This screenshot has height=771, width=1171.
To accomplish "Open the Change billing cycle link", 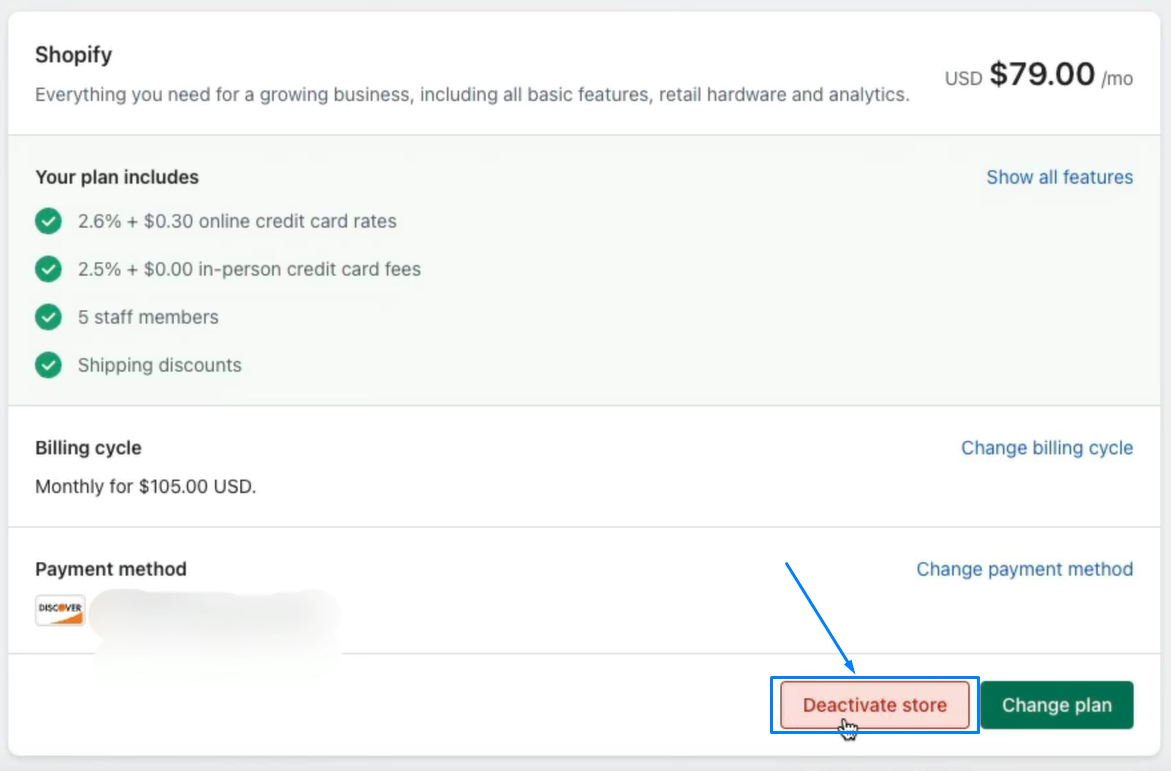I will point(1046,448).
